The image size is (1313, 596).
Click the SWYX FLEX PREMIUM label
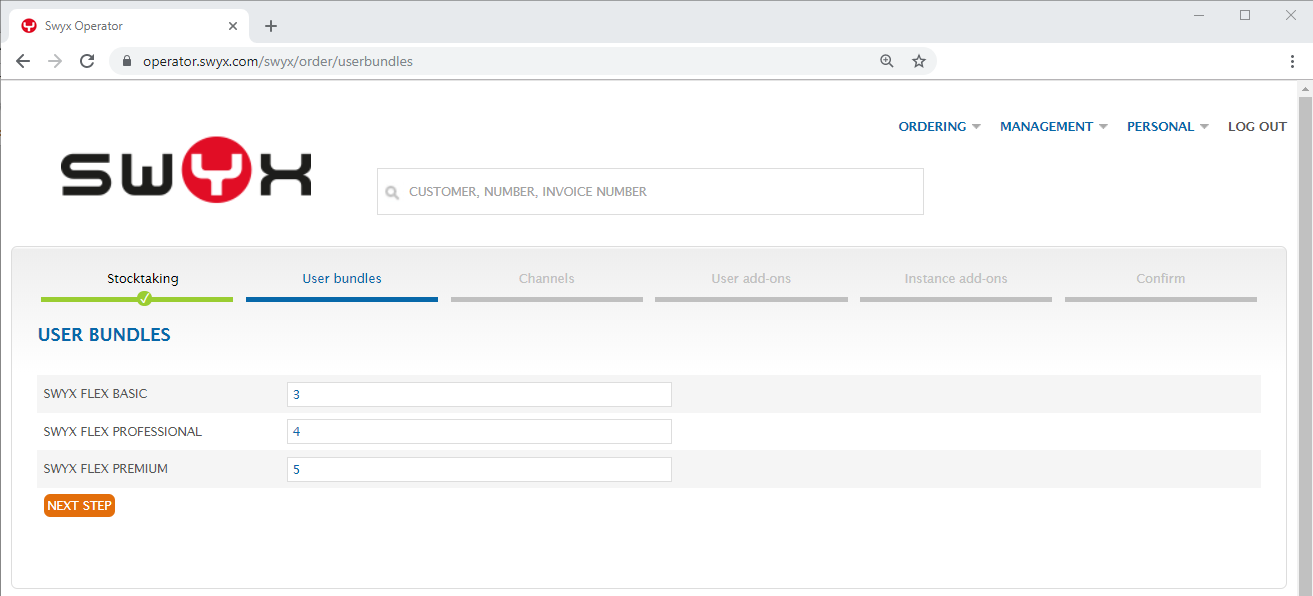106,469
